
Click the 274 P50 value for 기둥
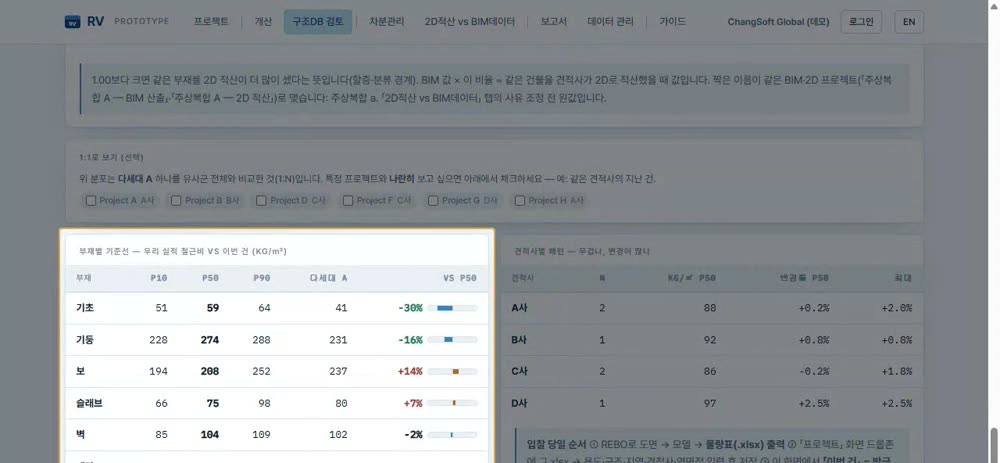click(x=210, y=340)
